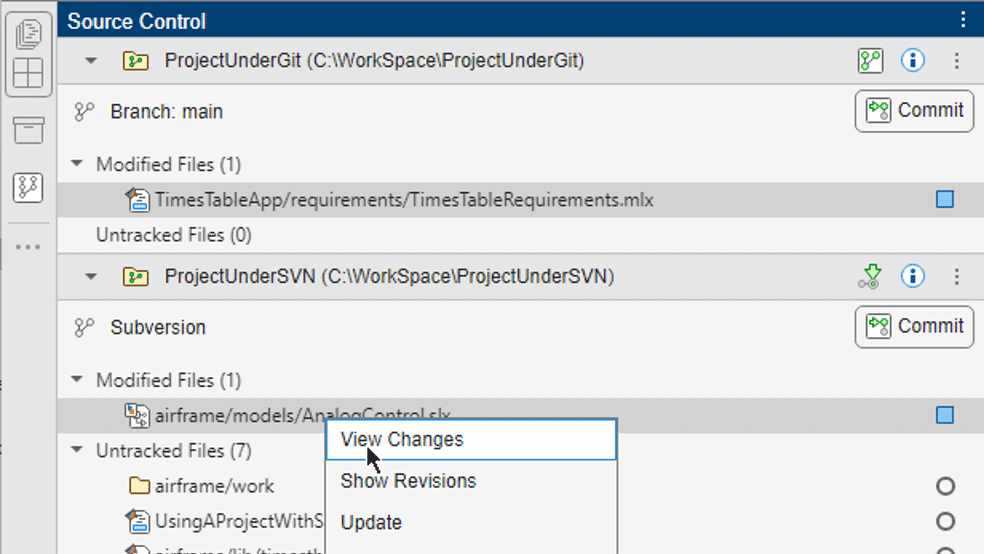Show info for ProjectUnderGit repository
The image size is (984, 554).
(x=912, y=61)
